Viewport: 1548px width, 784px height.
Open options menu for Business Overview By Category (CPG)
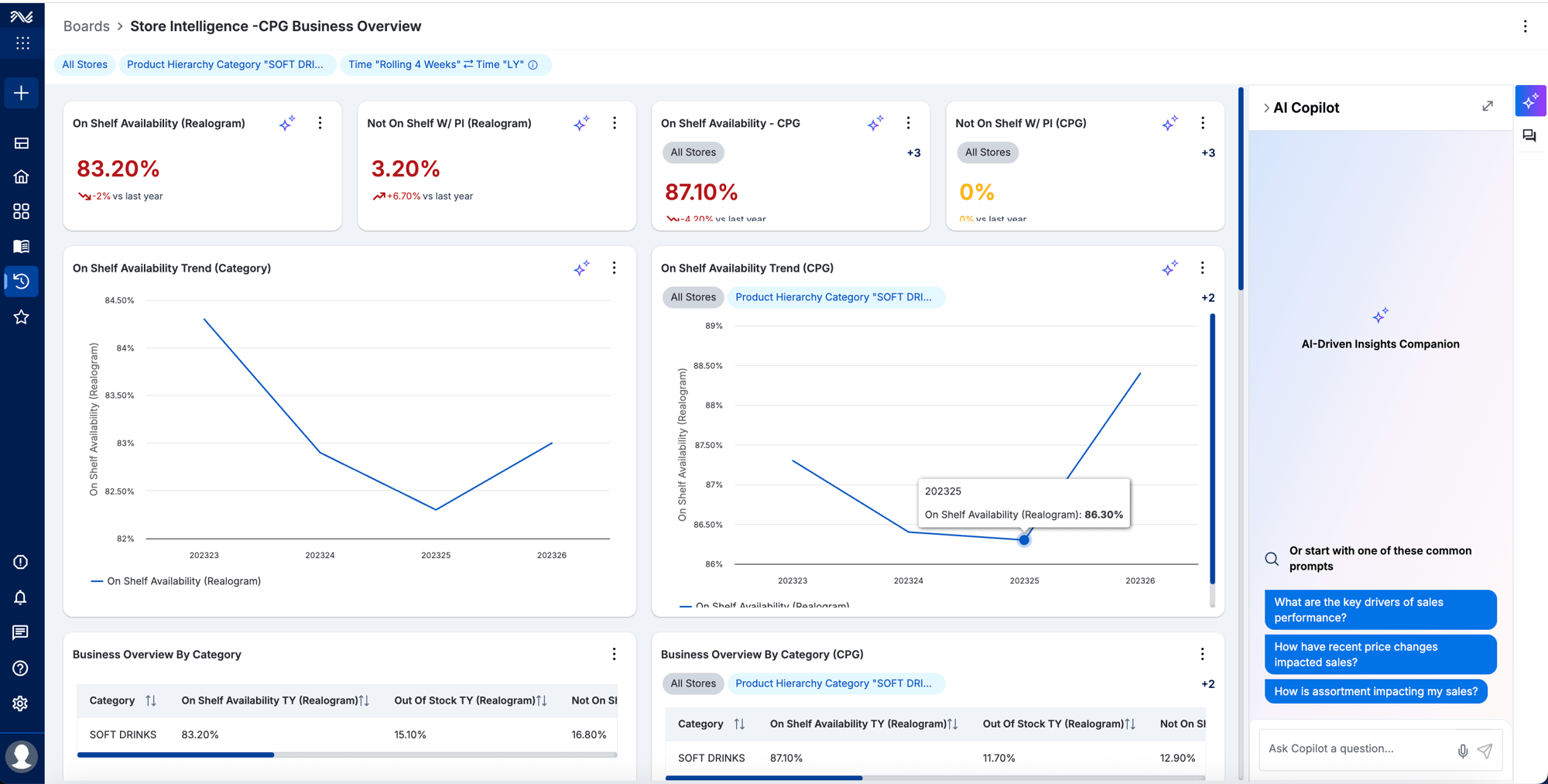click(x=1203, y=654)
